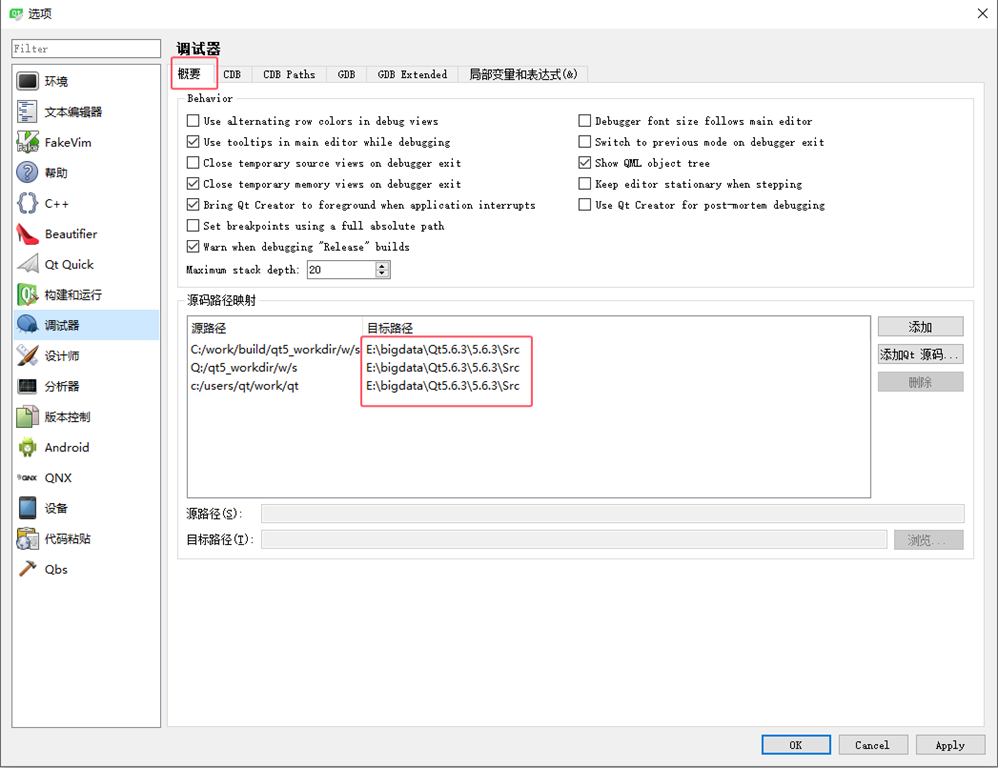998x768 pixels.
Task: Toggle warn when debugging Release builds
Action: [x=193, y=246]
